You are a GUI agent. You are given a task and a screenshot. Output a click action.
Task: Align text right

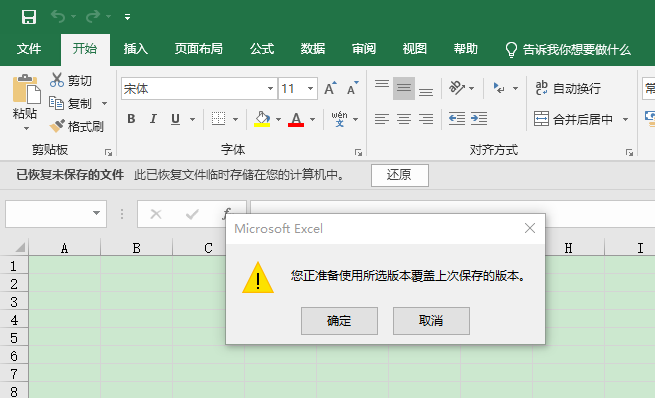[x=426, y=119]
